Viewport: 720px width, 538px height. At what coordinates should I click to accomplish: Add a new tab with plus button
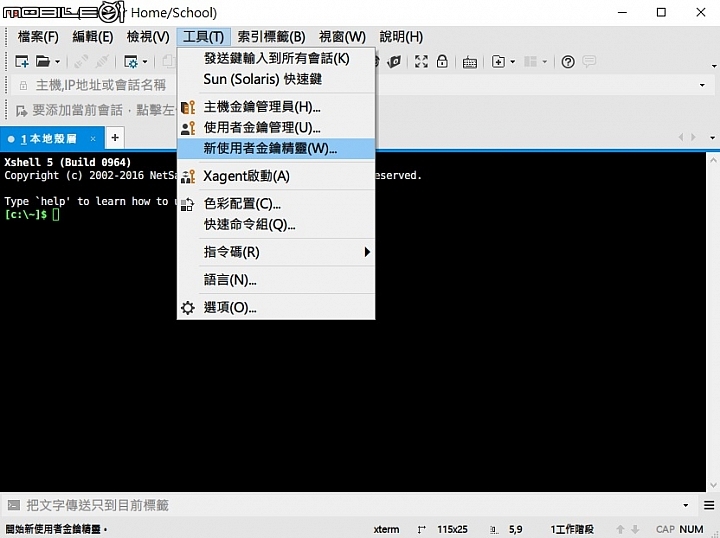pos(115,137)
